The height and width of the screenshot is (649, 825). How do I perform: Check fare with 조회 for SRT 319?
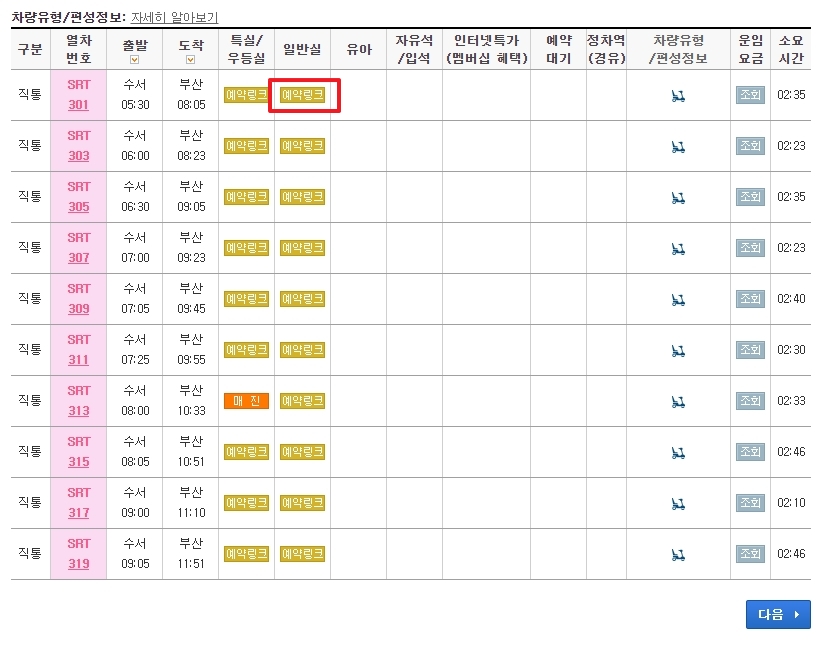click(x=750, y=554)
